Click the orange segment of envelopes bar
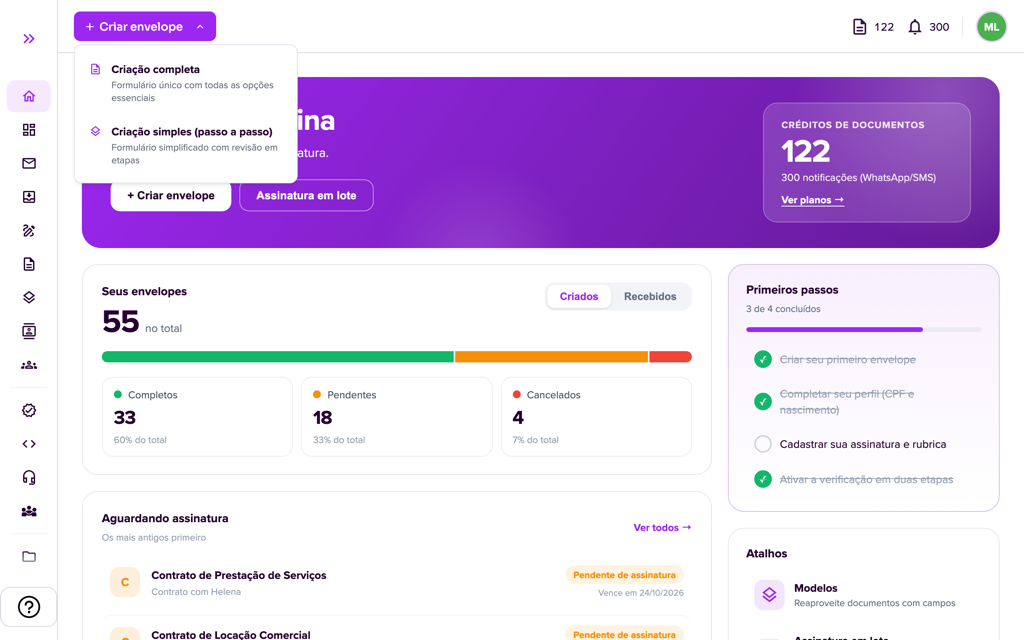Screen dimensions: 1024x640 551,357
